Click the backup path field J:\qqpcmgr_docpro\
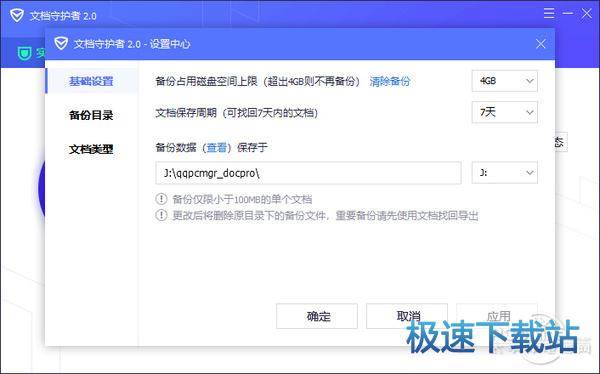Image resolution: width=600 pixels, height=374 pixels. 308,173
